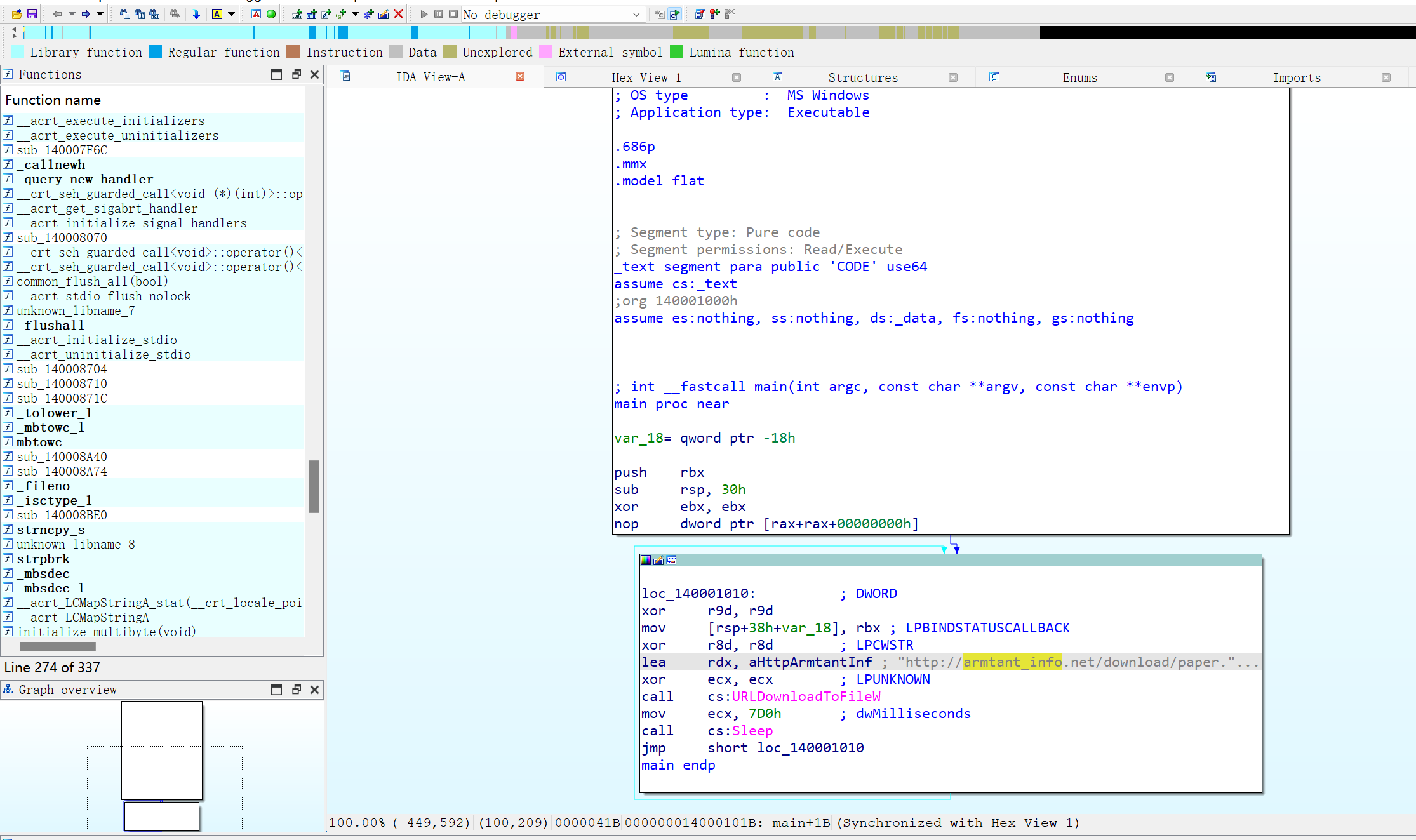This screenshot has height=840, width=1416.
Task: Open the backward jump history dropdown arrow
Action: [72, 14]
